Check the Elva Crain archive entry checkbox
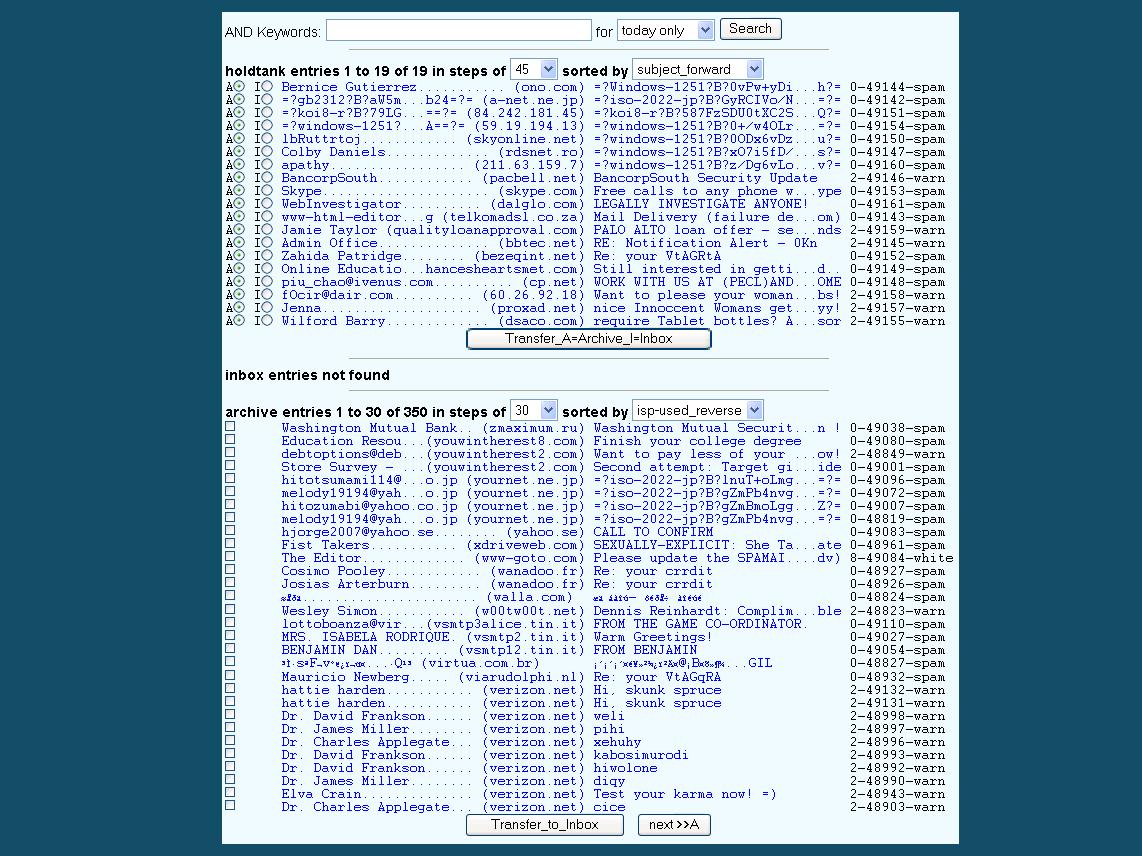The height and width of the screenshot is (856, 1142). 230,792
